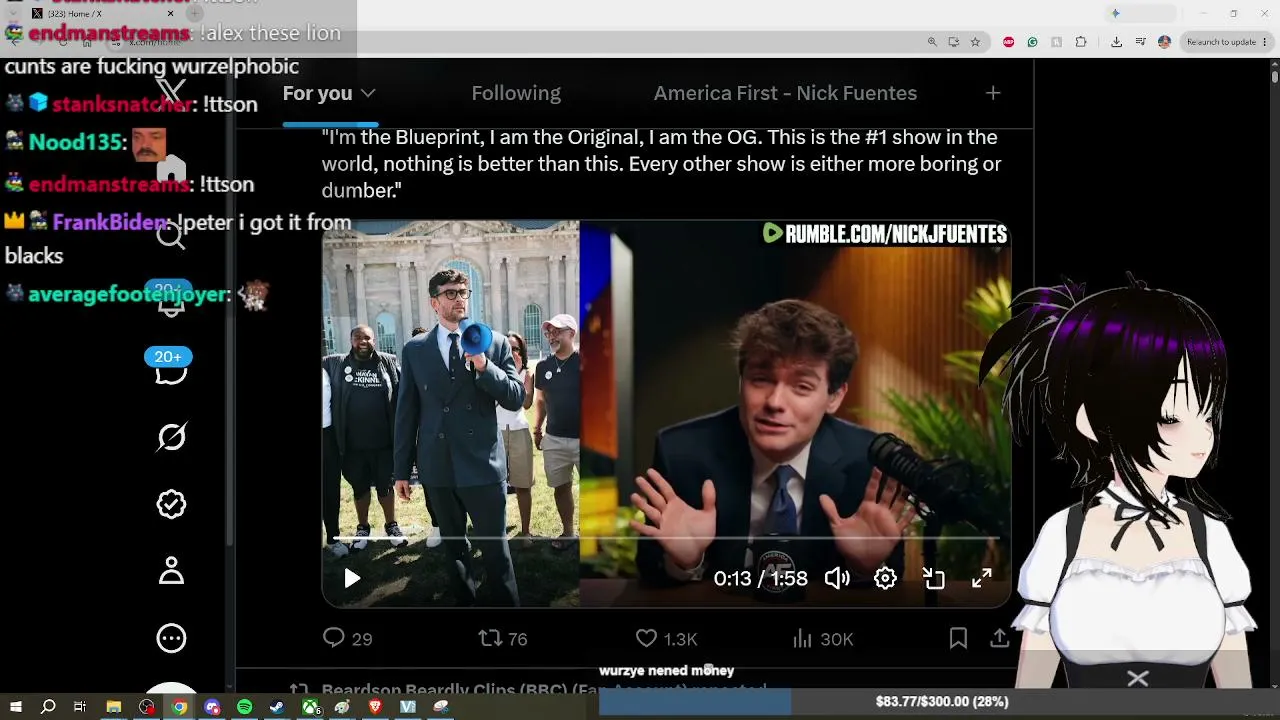Open the Profile icon in X sidebar
Image resolution: width=1280 pixels, height=720 pixels.
pos(171,571)
